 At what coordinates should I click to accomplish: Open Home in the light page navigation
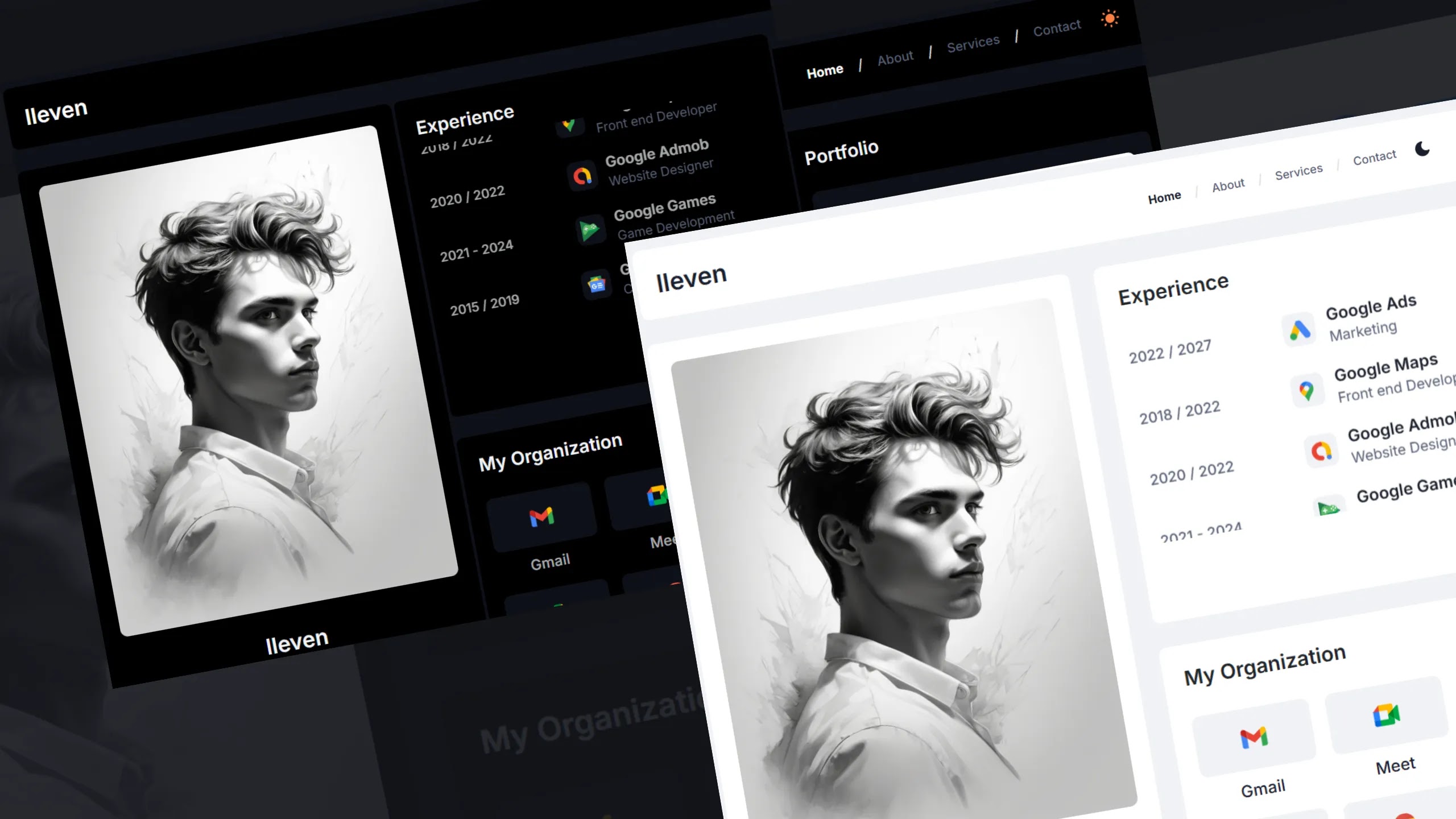tap(1164, 197)
